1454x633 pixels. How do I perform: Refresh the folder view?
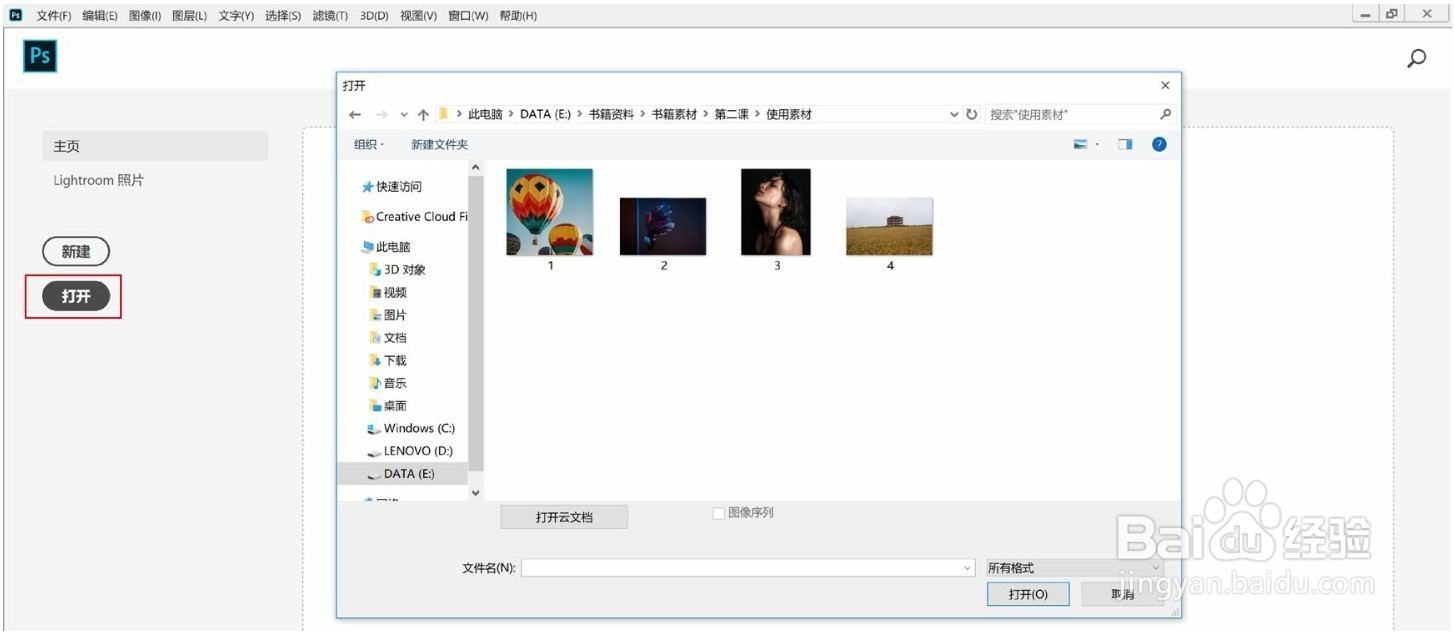point(971,115)
